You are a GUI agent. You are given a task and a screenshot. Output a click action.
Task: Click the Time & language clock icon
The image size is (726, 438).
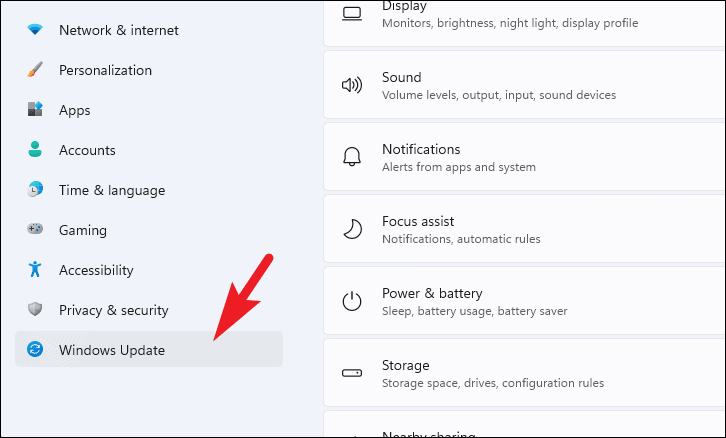click(35, 189)
